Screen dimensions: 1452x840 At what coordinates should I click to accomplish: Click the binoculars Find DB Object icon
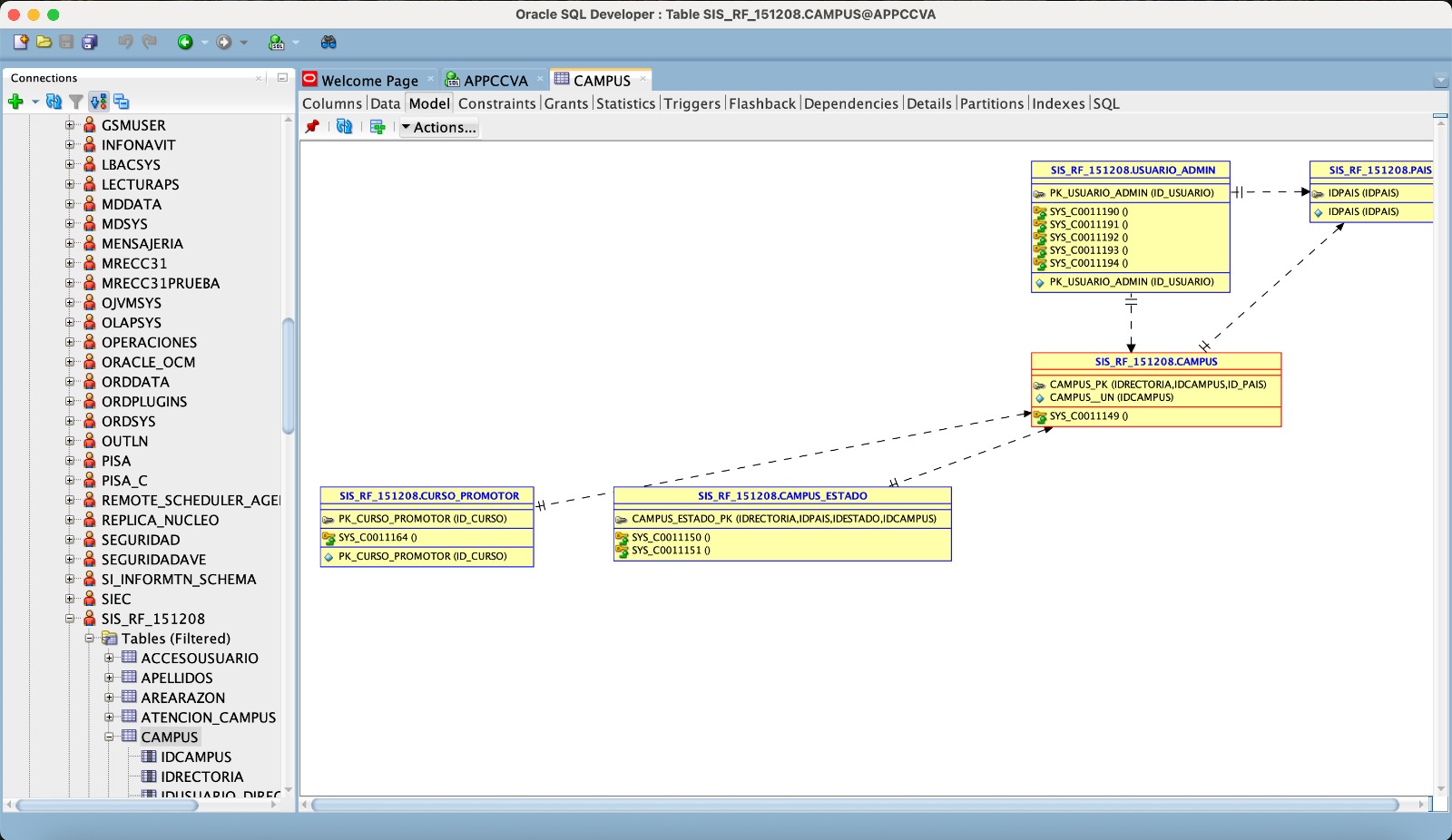329,42
